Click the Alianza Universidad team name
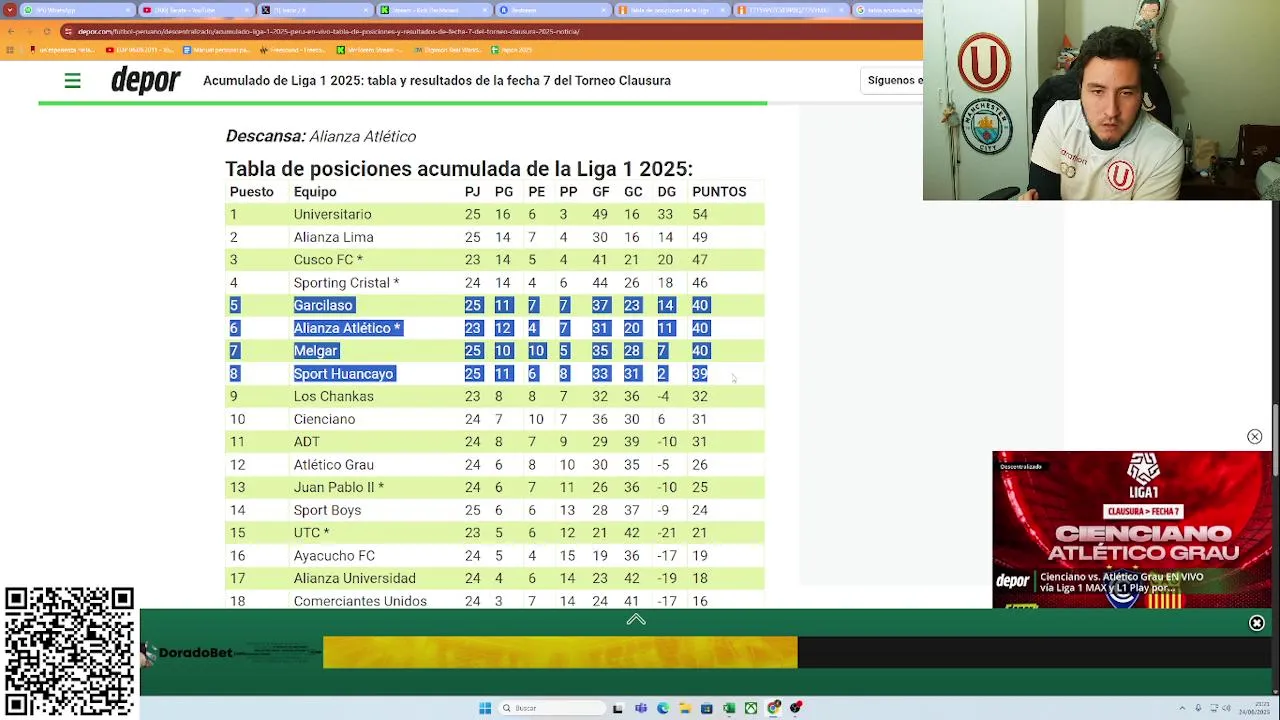 pos(354,578)
